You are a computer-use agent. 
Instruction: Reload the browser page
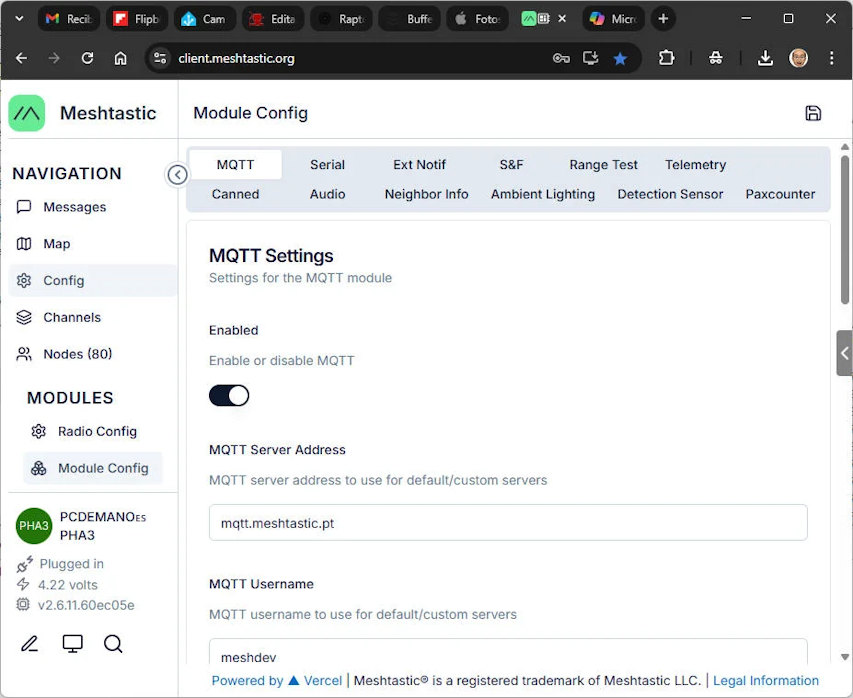pos(87,58)
